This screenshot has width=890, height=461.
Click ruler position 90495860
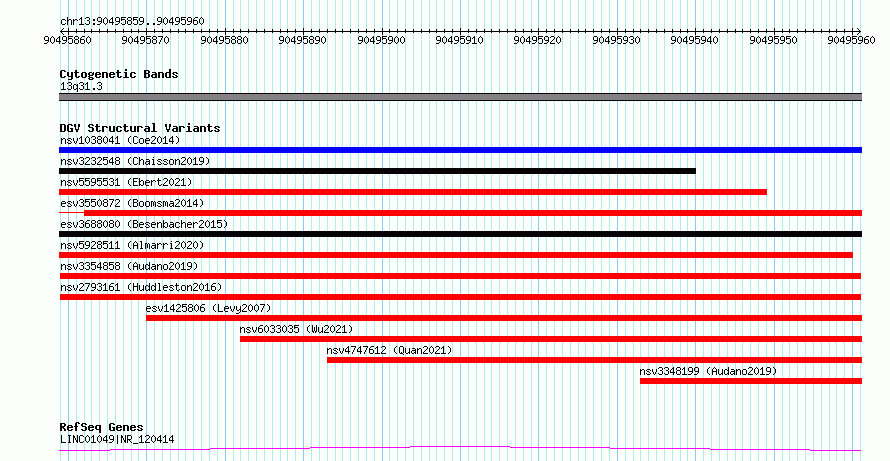click(68, 40)
